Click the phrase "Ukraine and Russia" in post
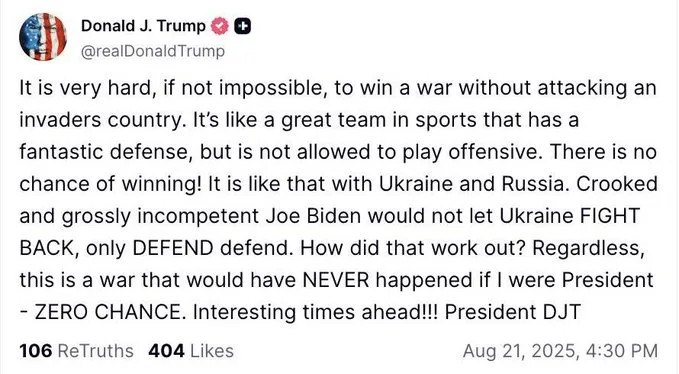 (472, 184)
